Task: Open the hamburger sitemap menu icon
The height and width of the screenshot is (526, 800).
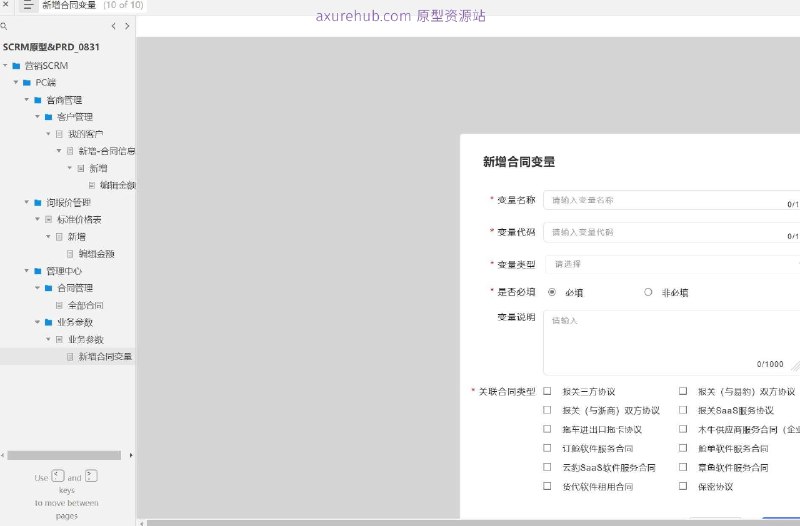Action: click(x=28, y=6)
